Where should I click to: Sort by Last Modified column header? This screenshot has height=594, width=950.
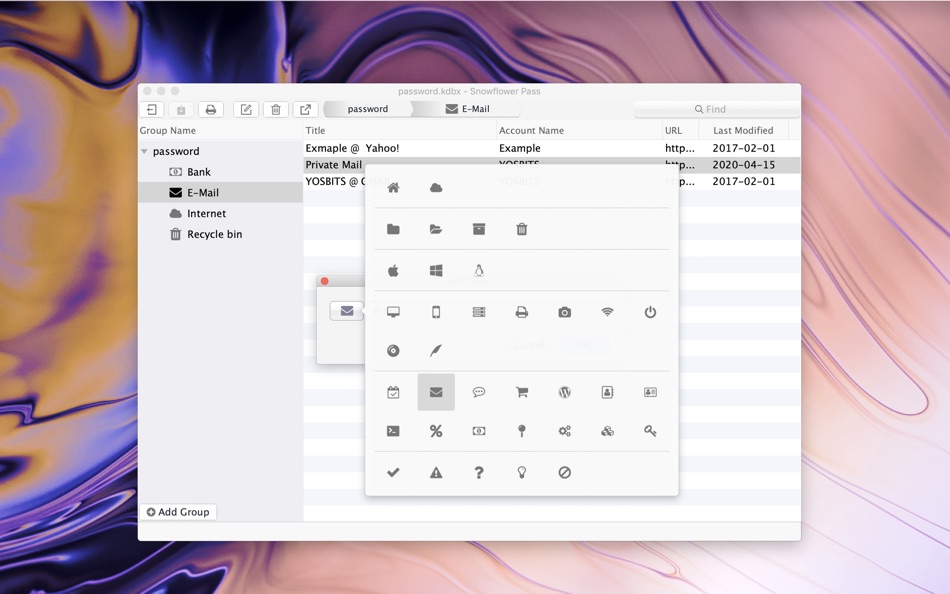point(743,130)
